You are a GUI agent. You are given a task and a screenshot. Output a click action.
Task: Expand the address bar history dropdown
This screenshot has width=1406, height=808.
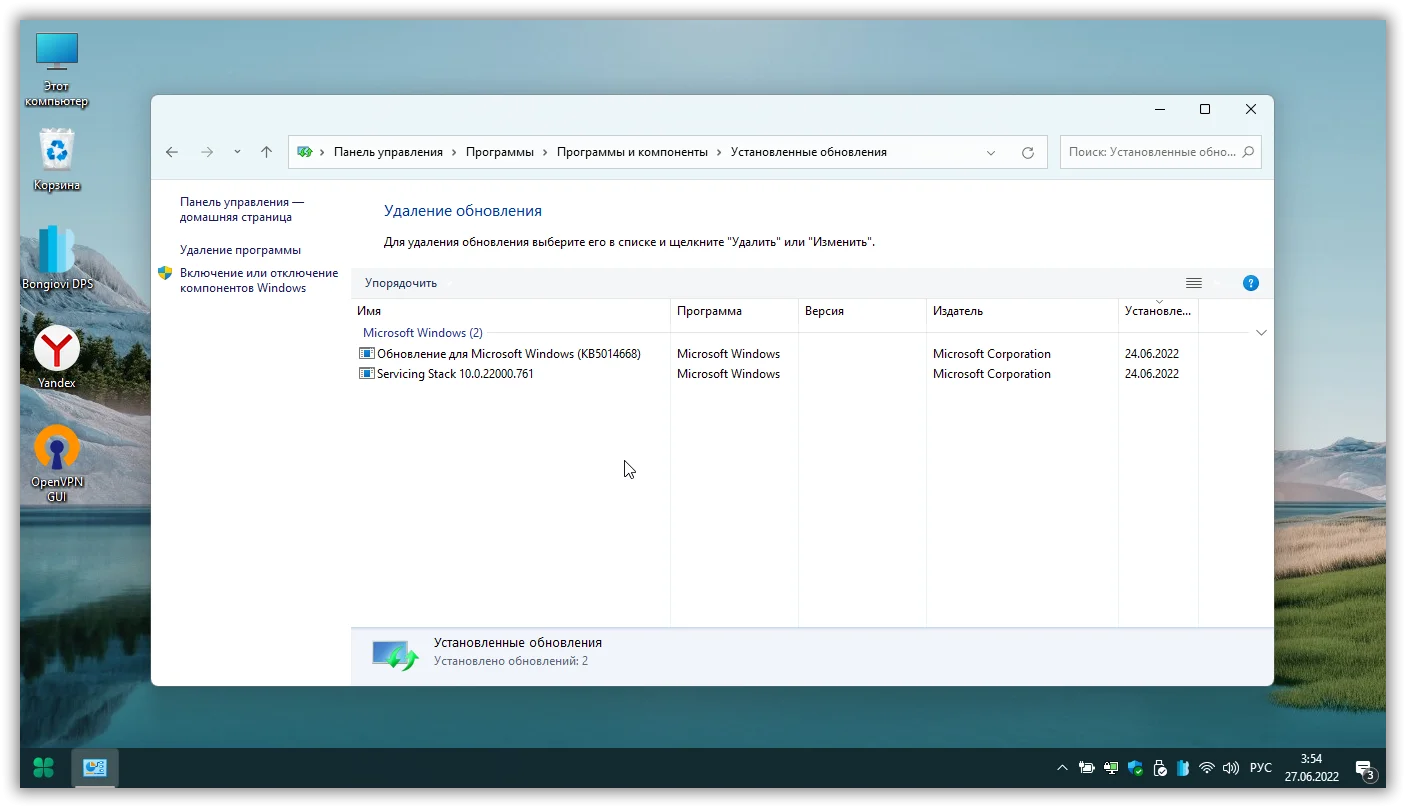point(991,153)
